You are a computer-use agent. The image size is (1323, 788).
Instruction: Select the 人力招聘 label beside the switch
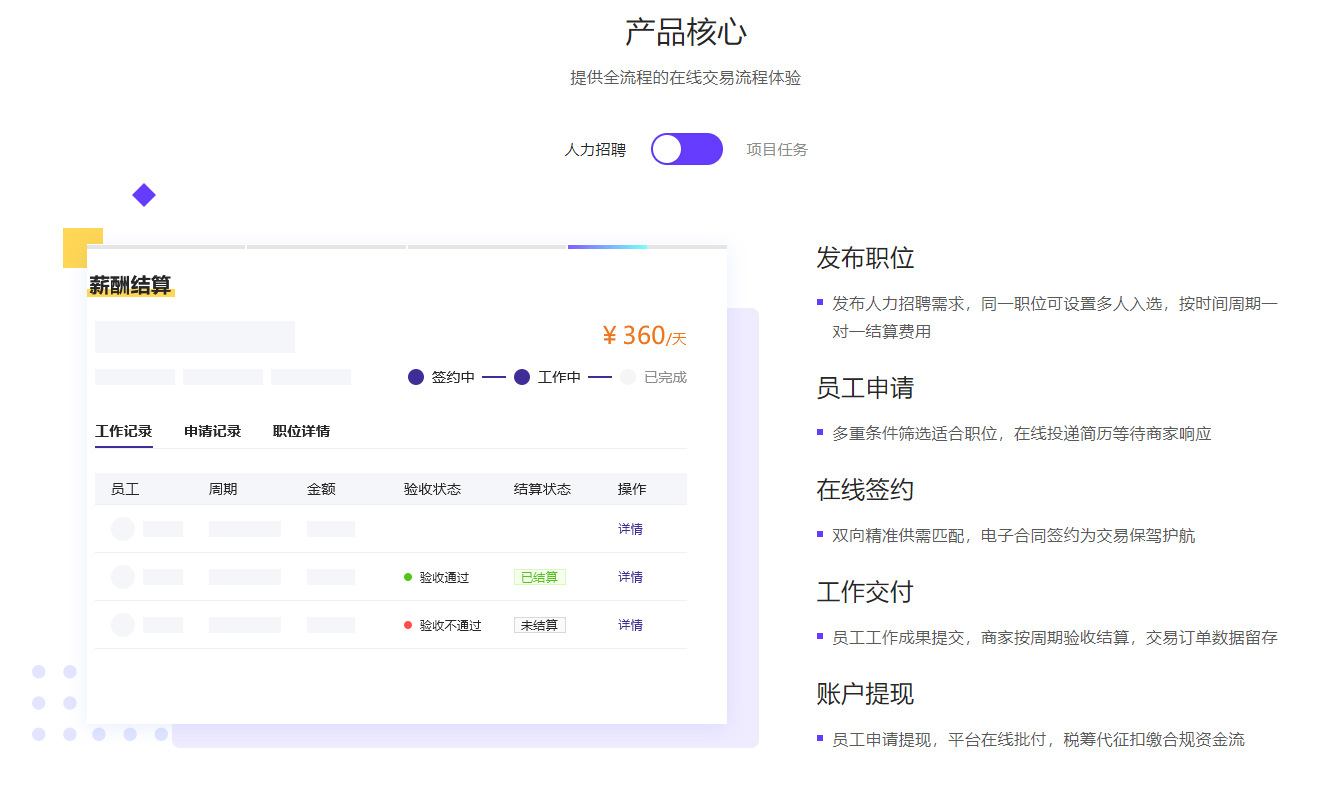click(595, 150)
